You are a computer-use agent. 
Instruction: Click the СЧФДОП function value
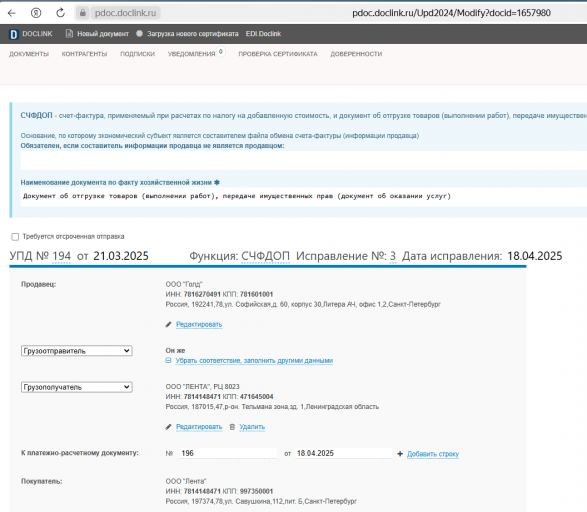click(x=265, y=256)
